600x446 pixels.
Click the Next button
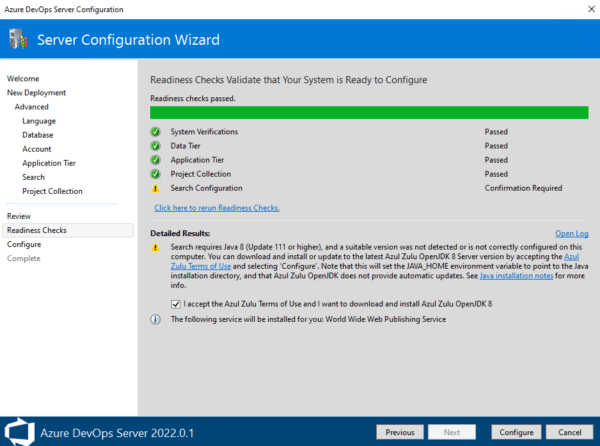[x=452, y=432]
